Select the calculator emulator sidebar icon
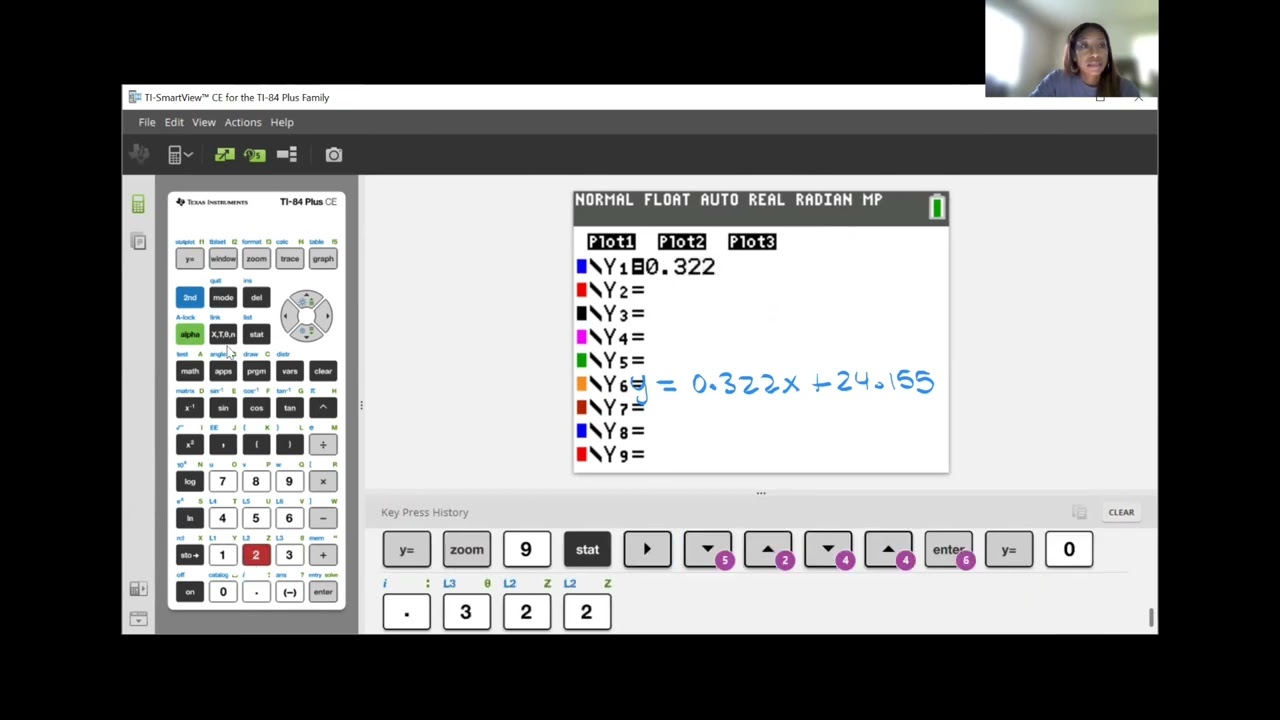1280x720 pixels. [x=138, y=205]
